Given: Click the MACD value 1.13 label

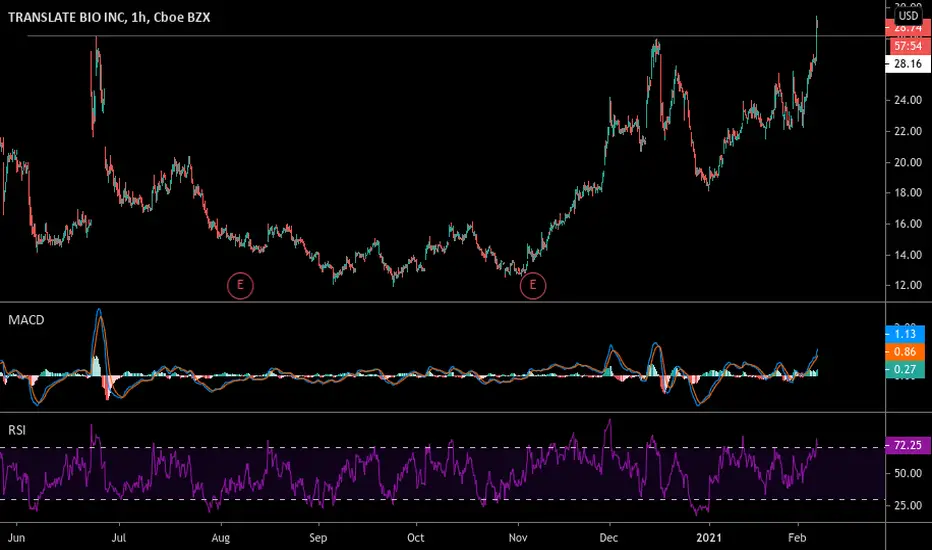Looking at the screenshot, I should 905,334.
